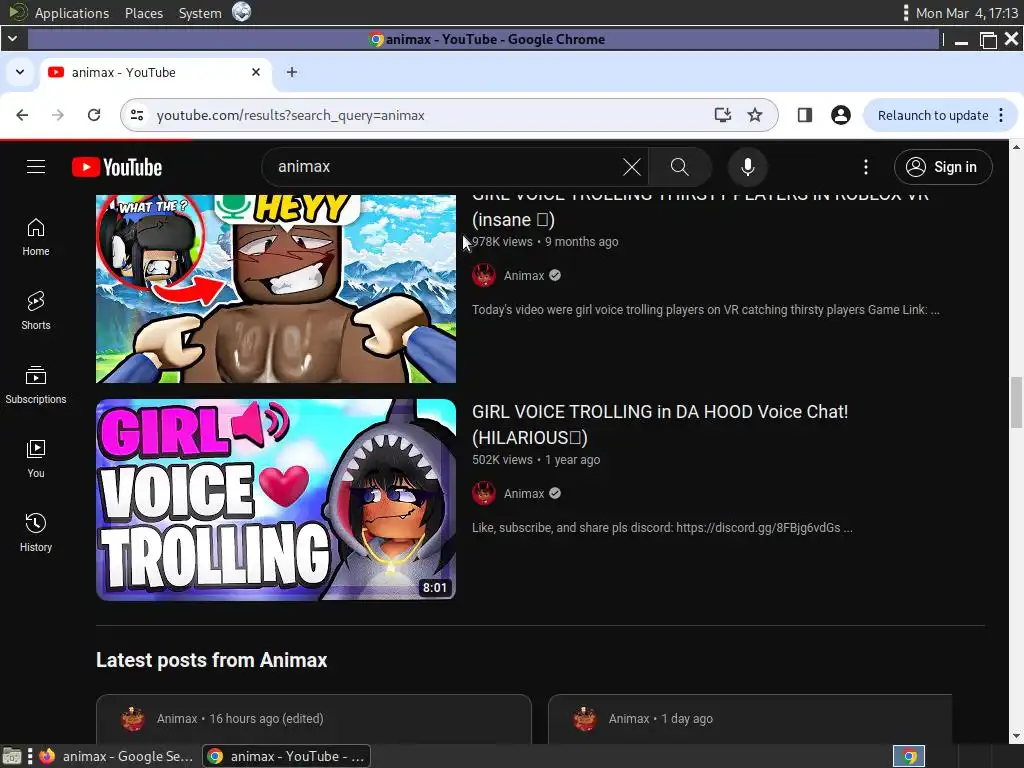Click the Animax channel avatar under 978K views video

tap(484, 276)
